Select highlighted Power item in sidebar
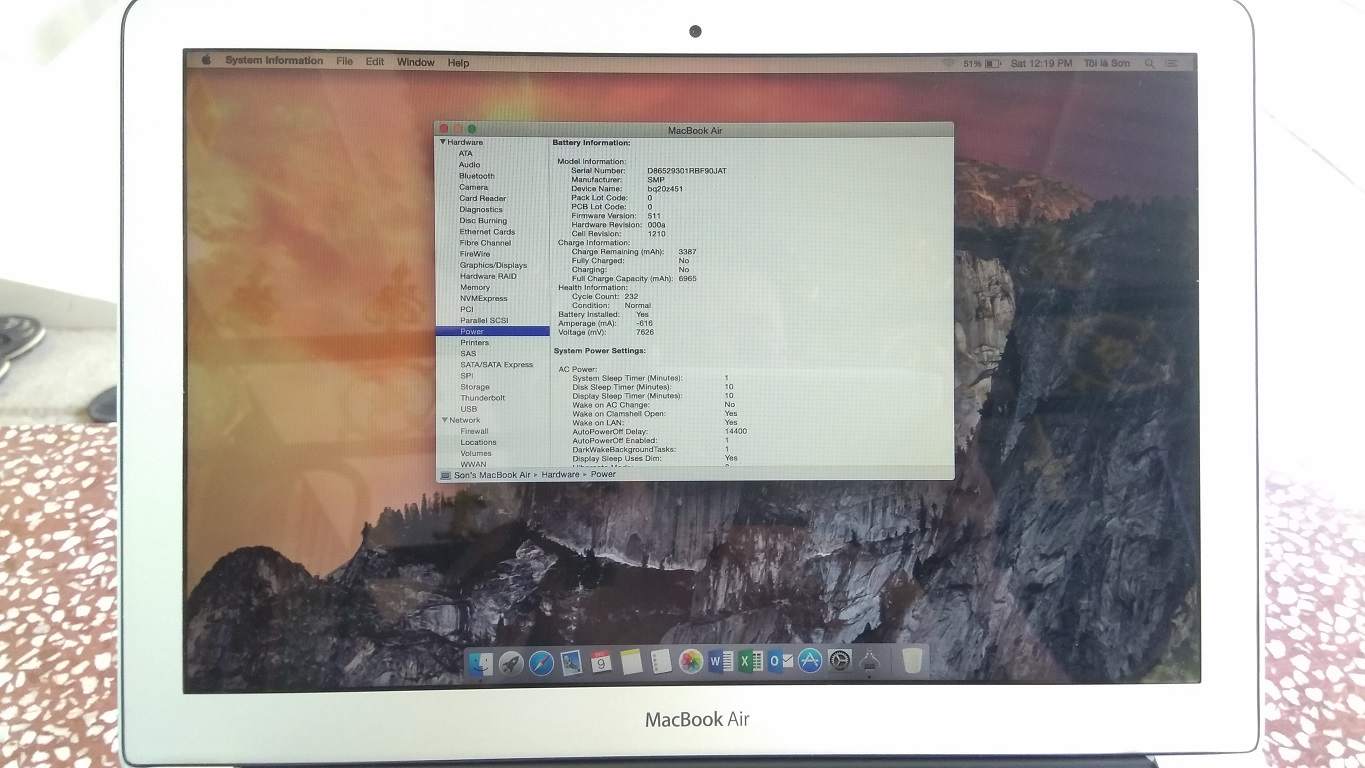Screen dimensions: 1365x768 point(492,331)
